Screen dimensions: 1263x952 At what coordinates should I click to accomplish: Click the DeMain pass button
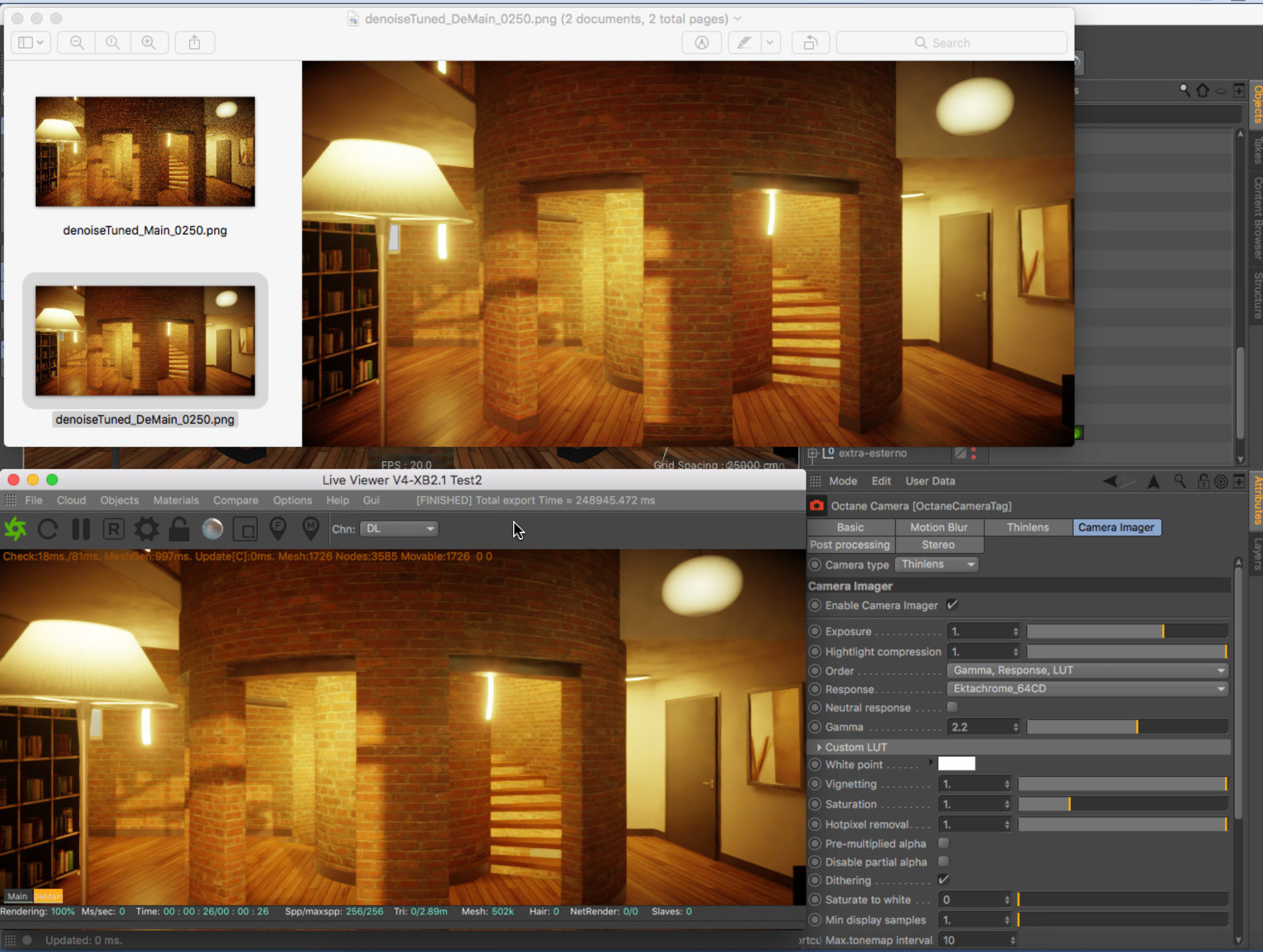tap(48, 896)
